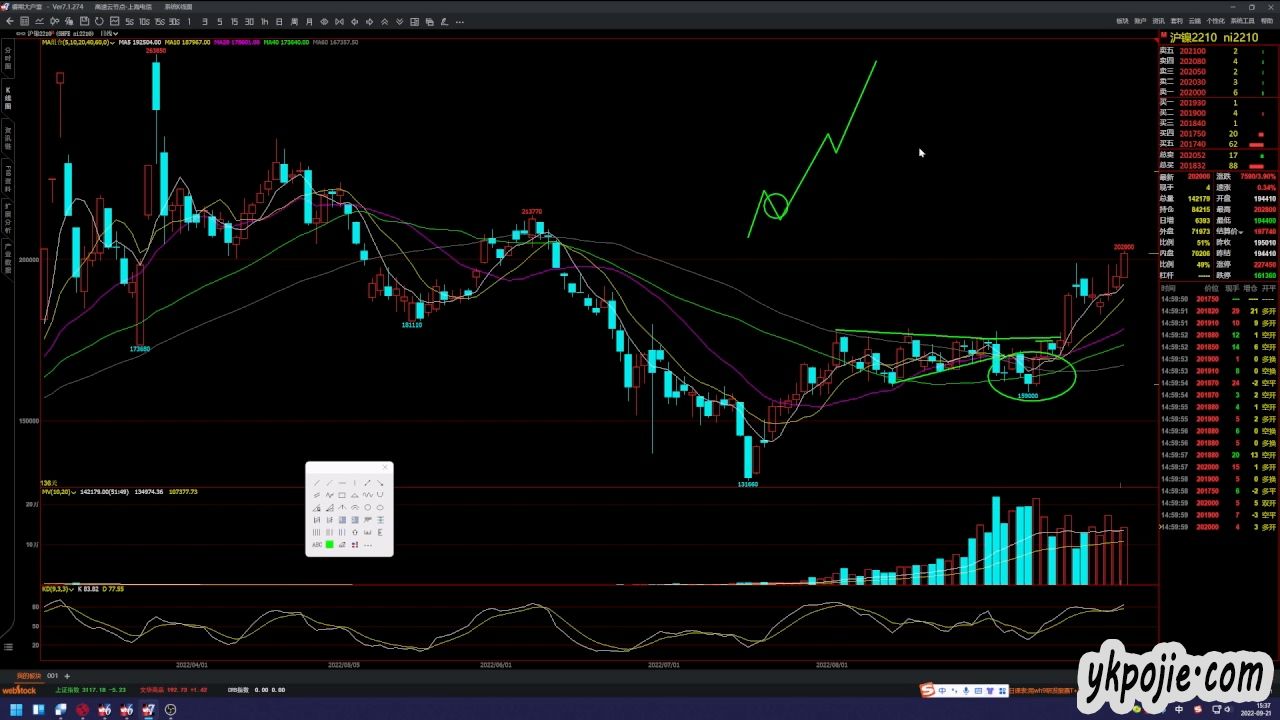Open the 系统工具 menu
This screenshot has width=1280, height=720.
click(1242, 21)
